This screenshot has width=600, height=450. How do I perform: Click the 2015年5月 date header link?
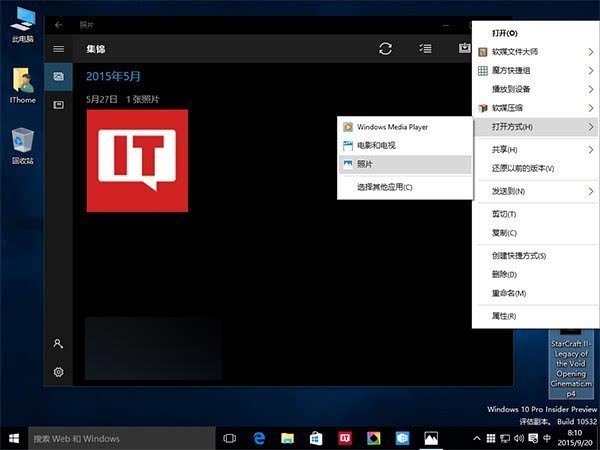pos(114,75)
